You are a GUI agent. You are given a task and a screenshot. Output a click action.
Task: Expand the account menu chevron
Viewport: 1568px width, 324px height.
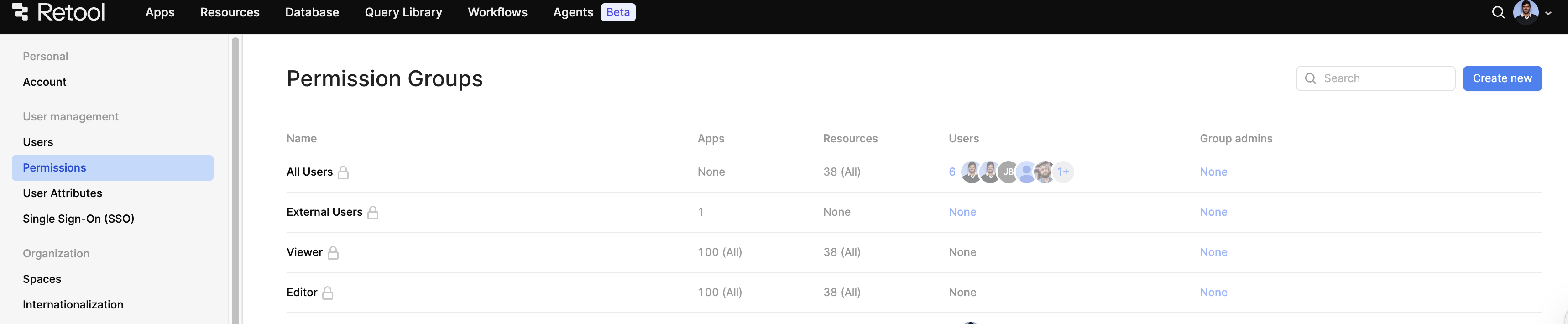point(1548,13)
